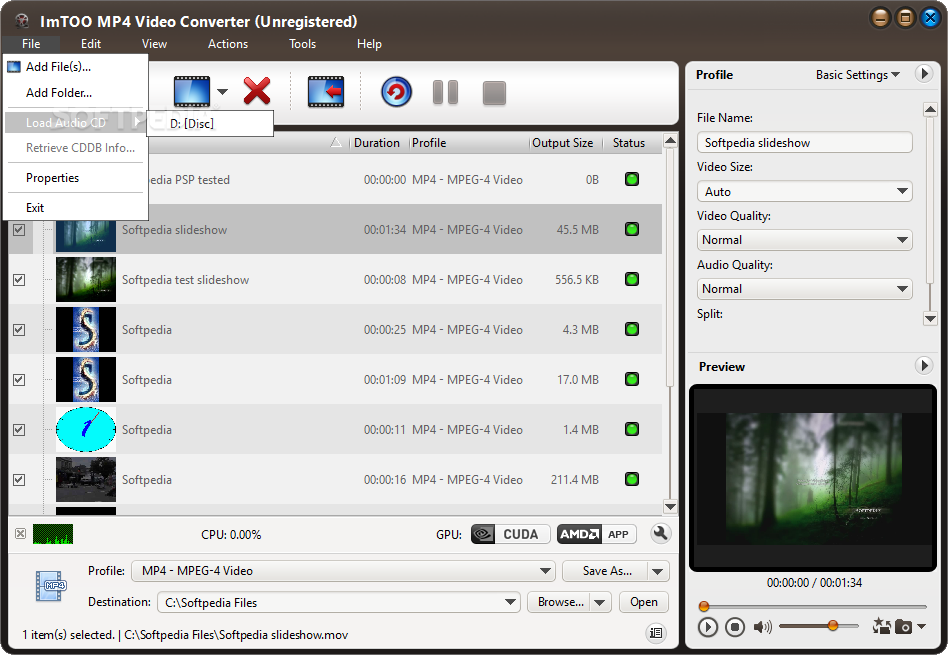Click the Browse button
This screenshot has height=655, width=948.
pyautogui.click(x=559, y=602)
